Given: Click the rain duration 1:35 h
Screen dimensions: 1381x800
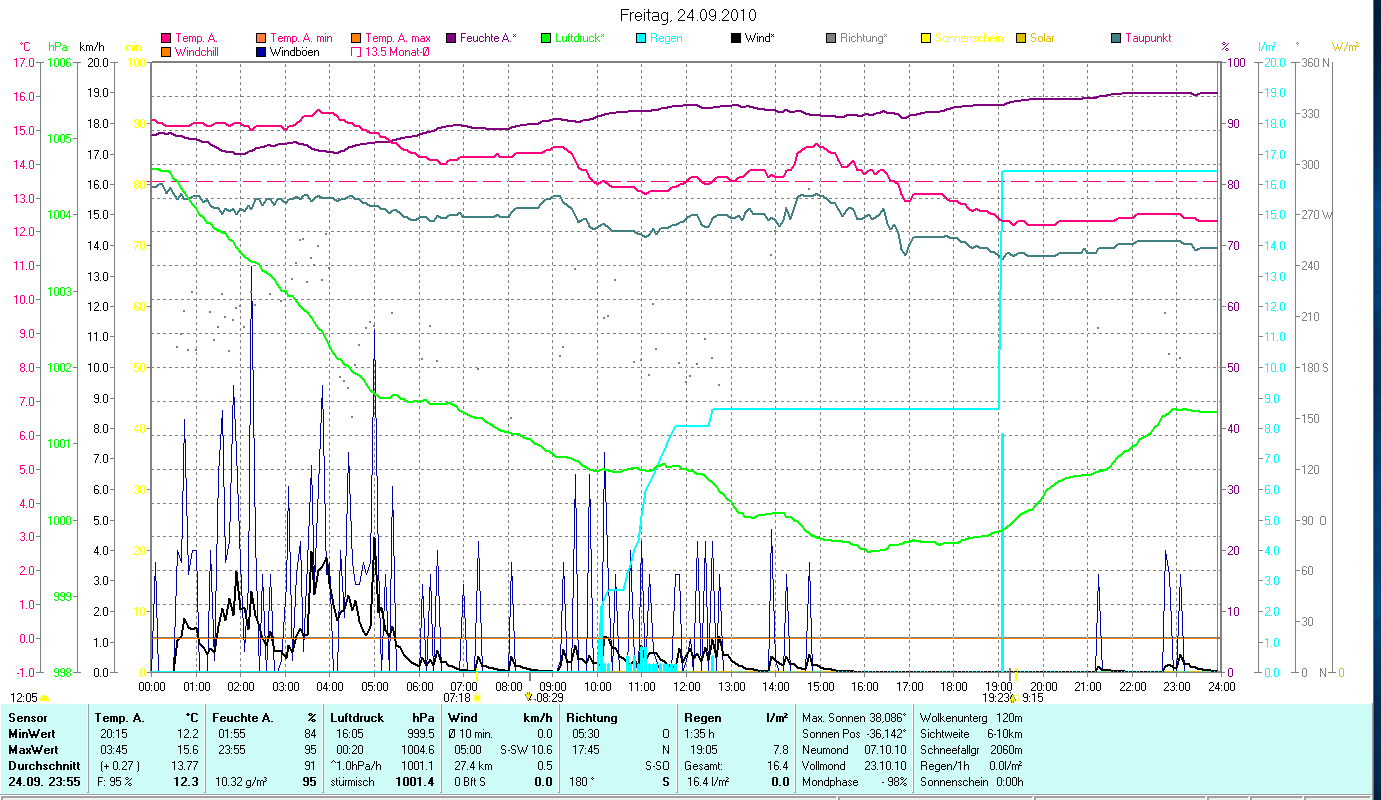Looking at the screenshot, I should pos(700,734).
